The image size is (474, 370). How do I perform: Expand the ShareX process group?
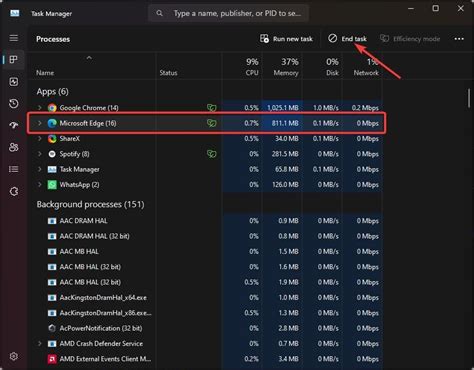pos(40,138)
